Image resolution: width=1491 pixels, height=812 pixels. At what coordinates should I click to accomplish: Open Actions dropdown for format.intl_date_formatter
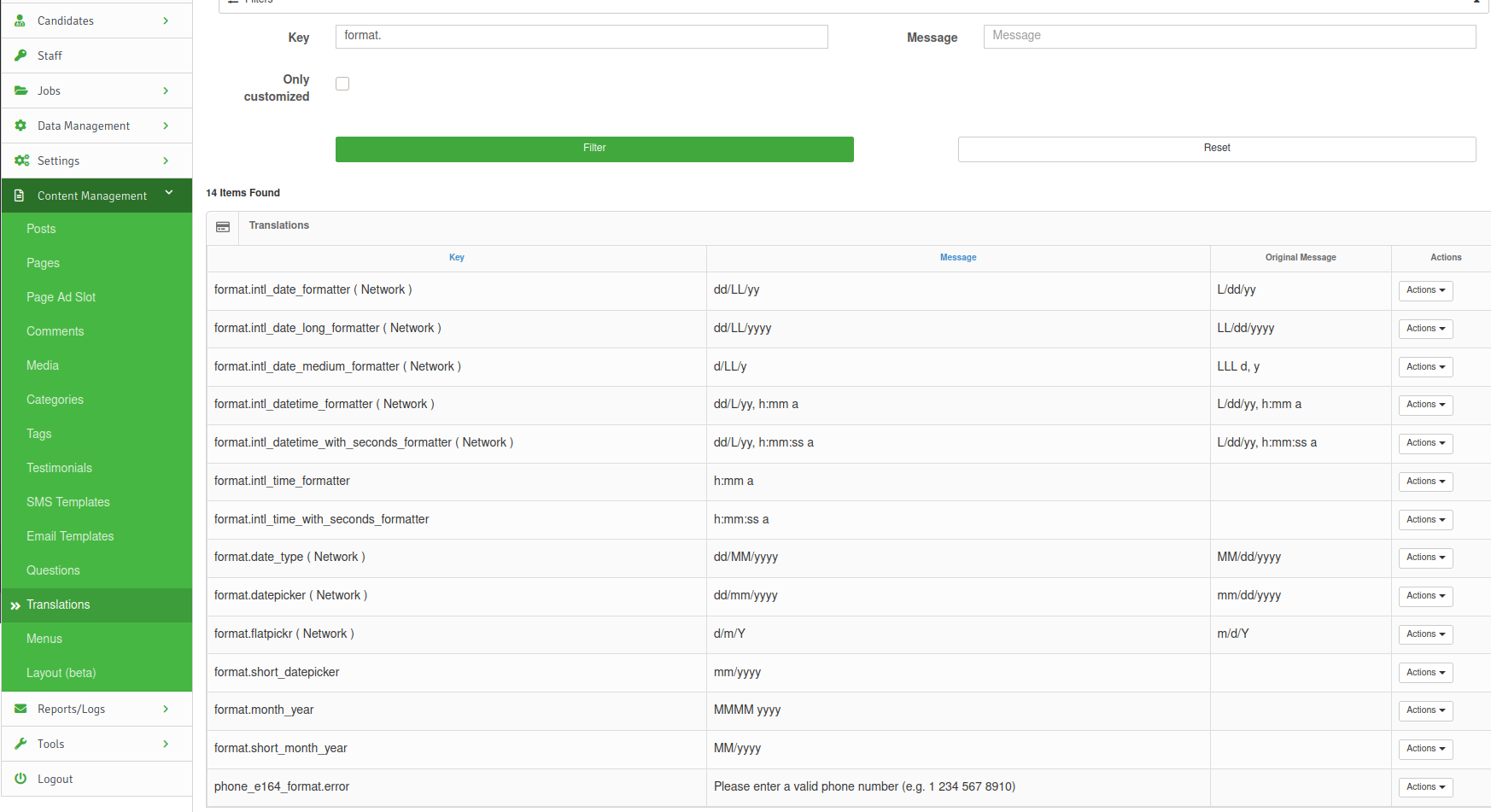pos(1425,290)
